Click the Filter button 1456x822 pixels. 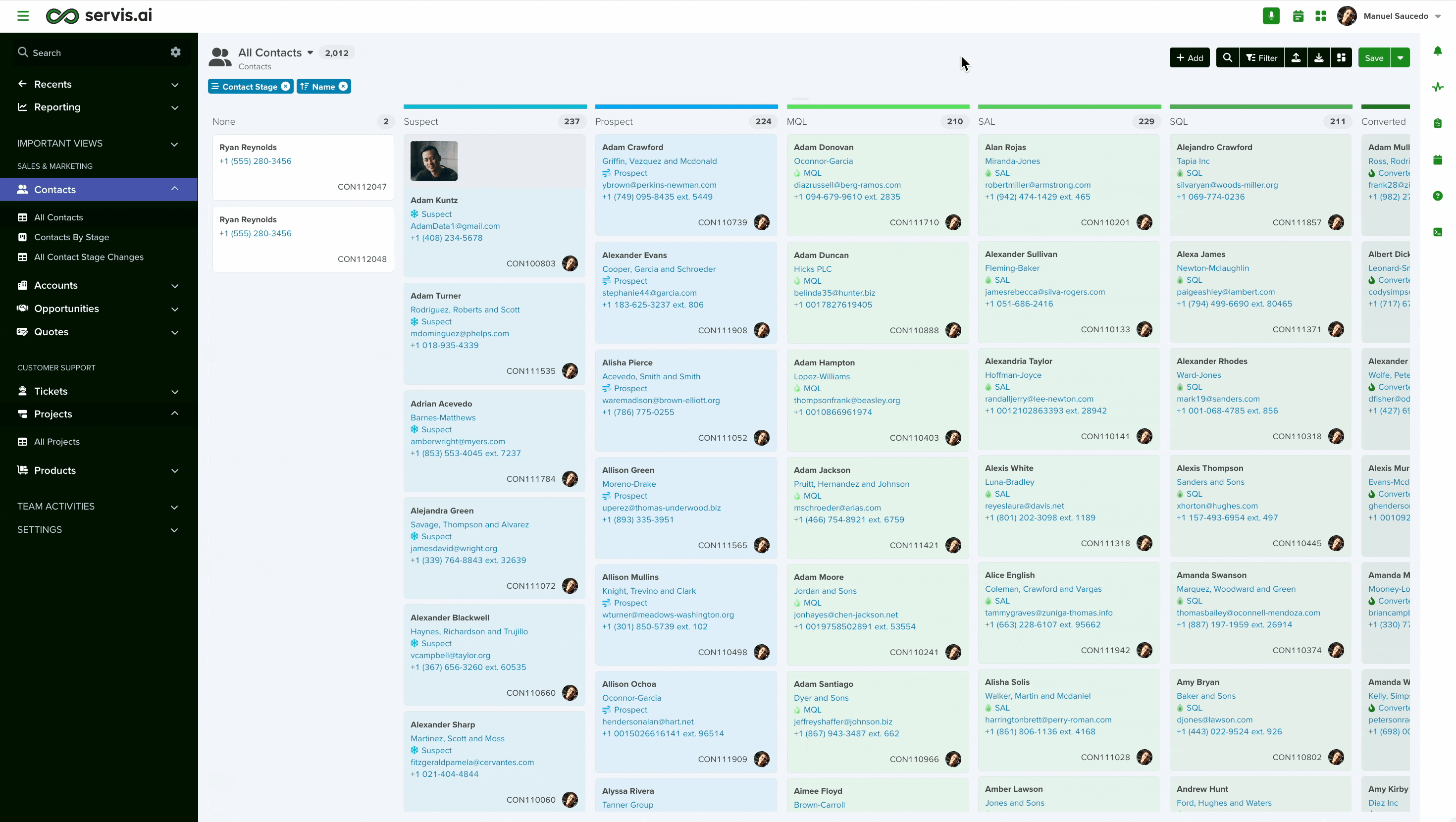[x=1261, y=57]
